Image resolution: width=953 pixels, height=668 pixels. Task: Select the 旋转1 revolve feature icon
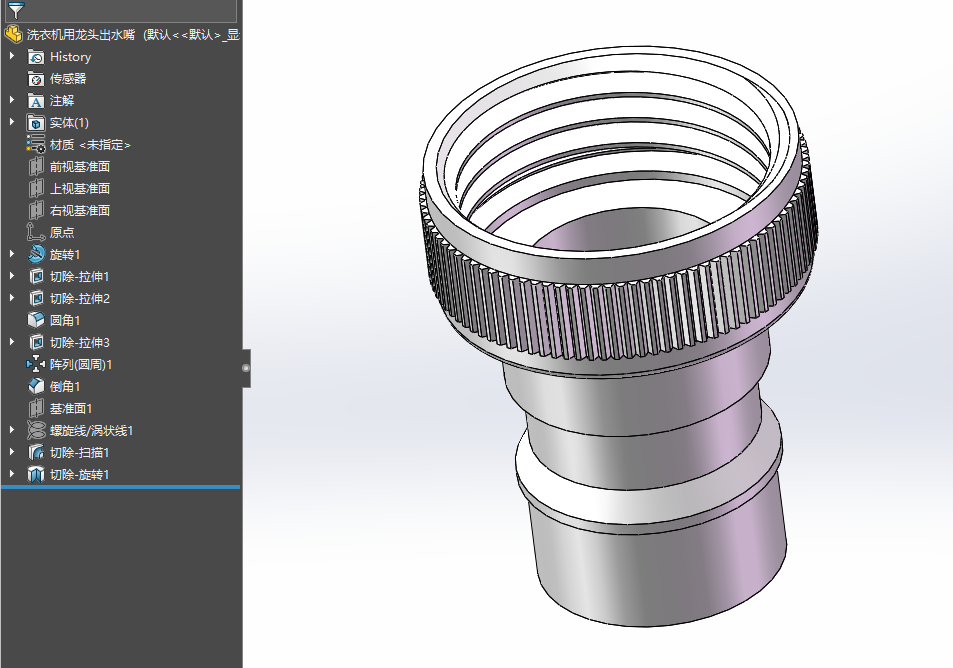point(36,254)
